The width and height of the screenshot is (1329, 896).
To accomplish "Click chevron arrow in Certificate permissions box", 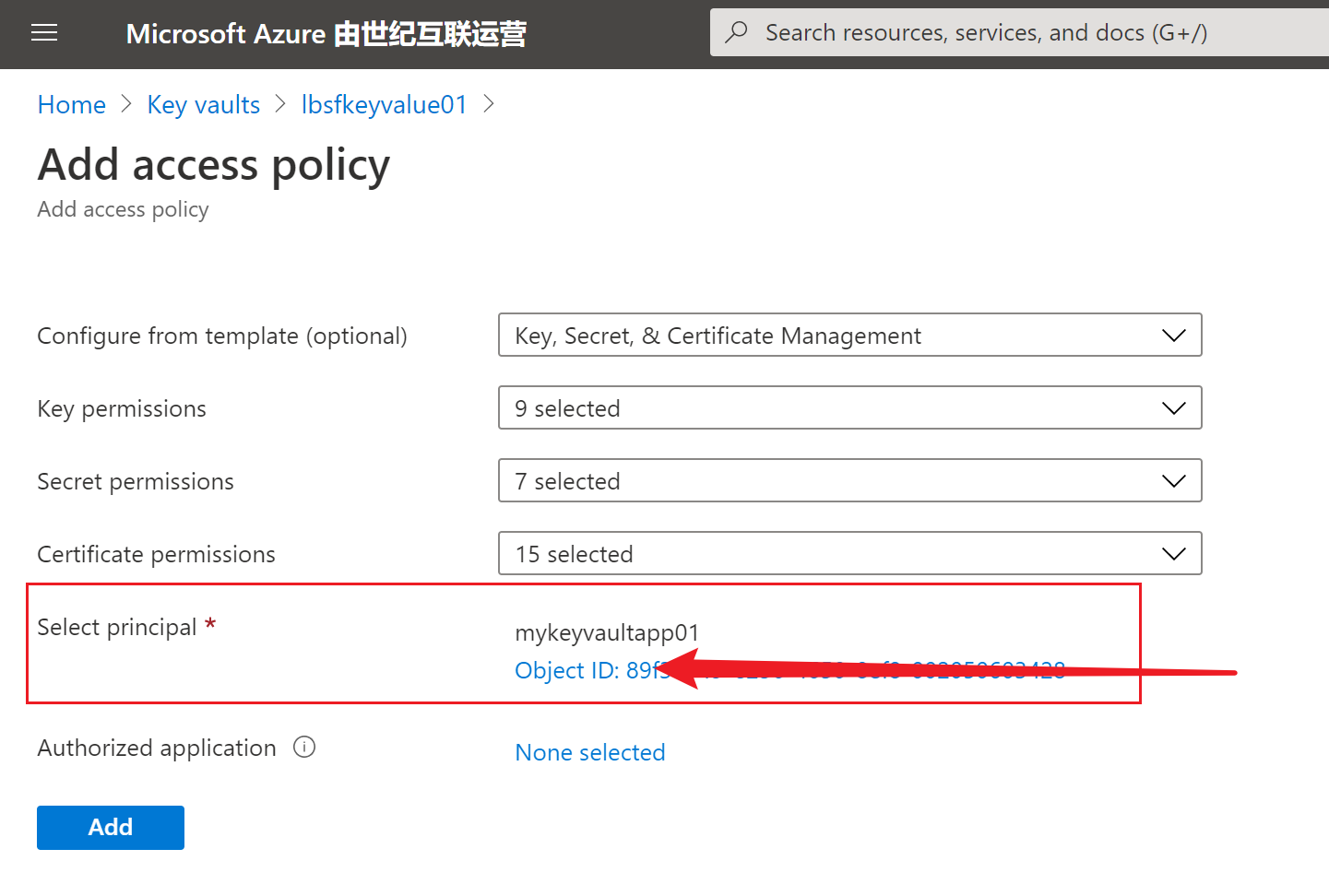I will click(1173, 554).
